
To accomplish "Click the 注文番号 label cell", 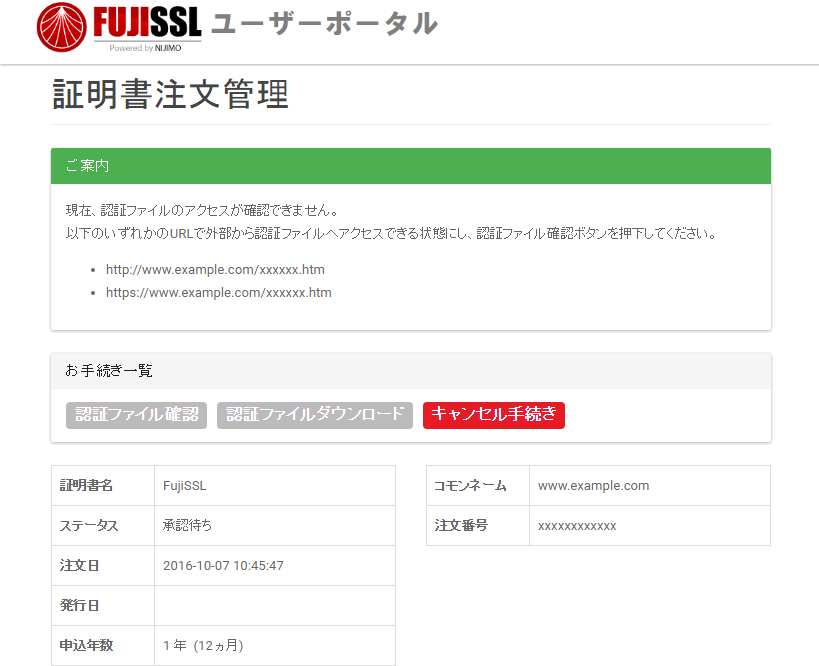I will 478,525.
